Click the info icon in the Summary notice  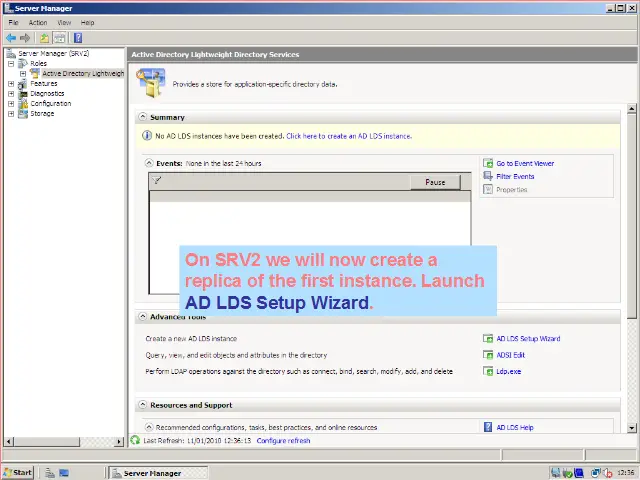pos(147,136)
